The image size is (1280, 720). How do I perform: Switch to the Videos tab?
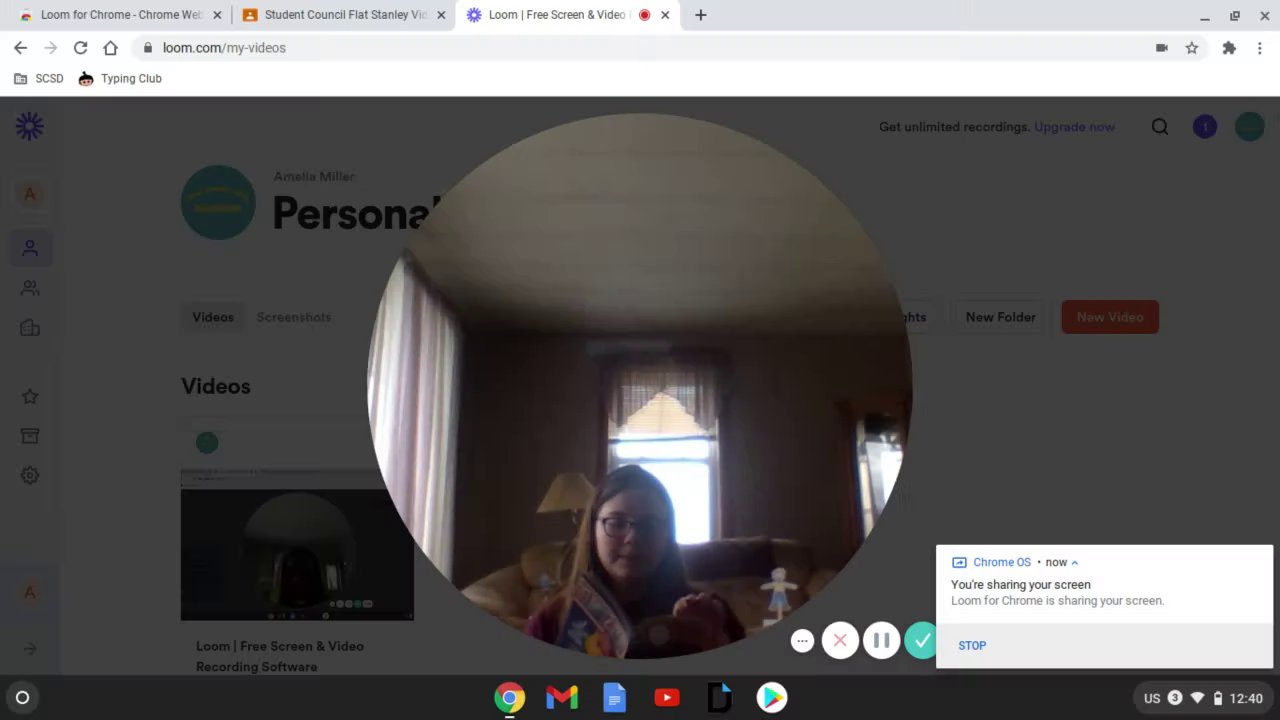(213, 317)
